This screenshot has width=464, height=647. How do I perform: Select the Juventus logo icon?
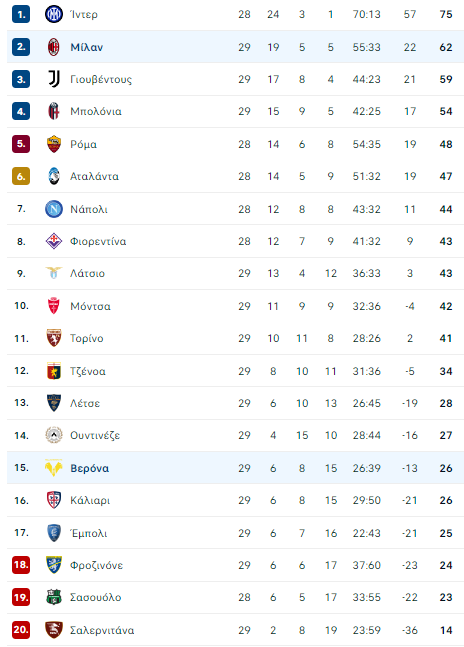pyautogui.click(x=54, y=79)
